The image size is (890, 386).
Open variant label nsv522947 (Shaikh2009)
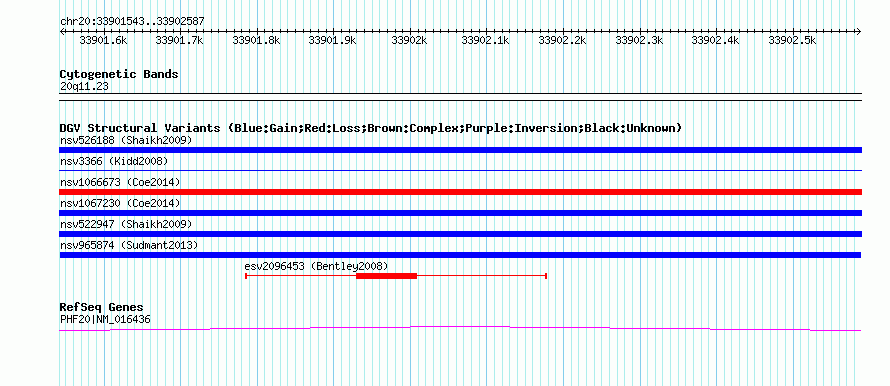click(x=126, y=224)
